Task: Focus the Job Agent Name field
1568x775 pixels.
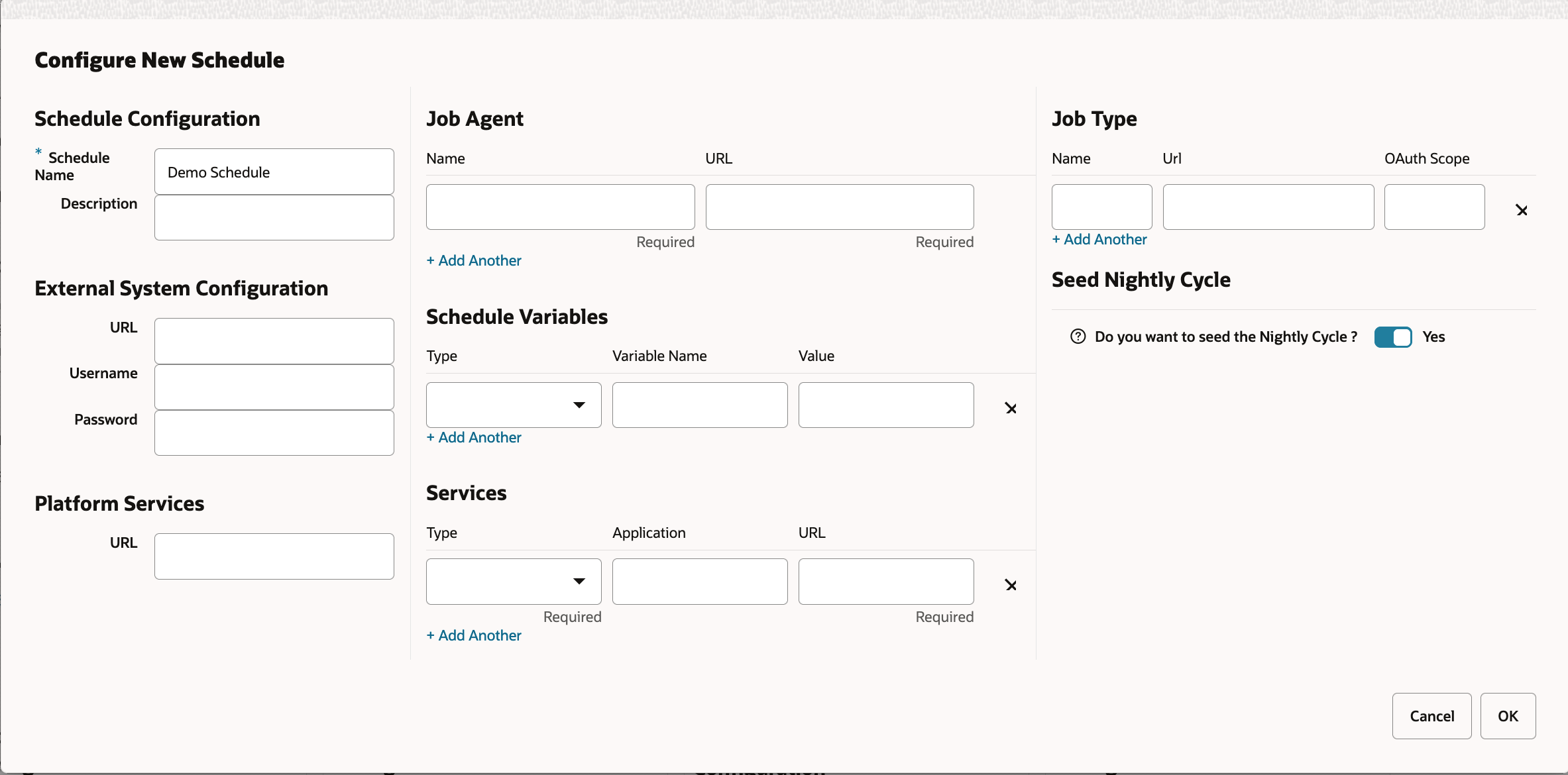Action: [560, 207]
